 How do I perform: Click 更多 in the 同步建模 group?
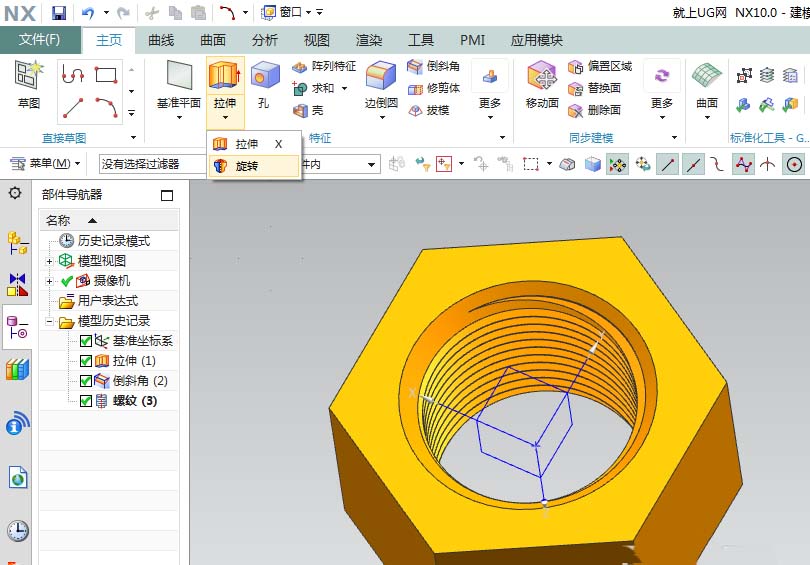coord(662,90)
